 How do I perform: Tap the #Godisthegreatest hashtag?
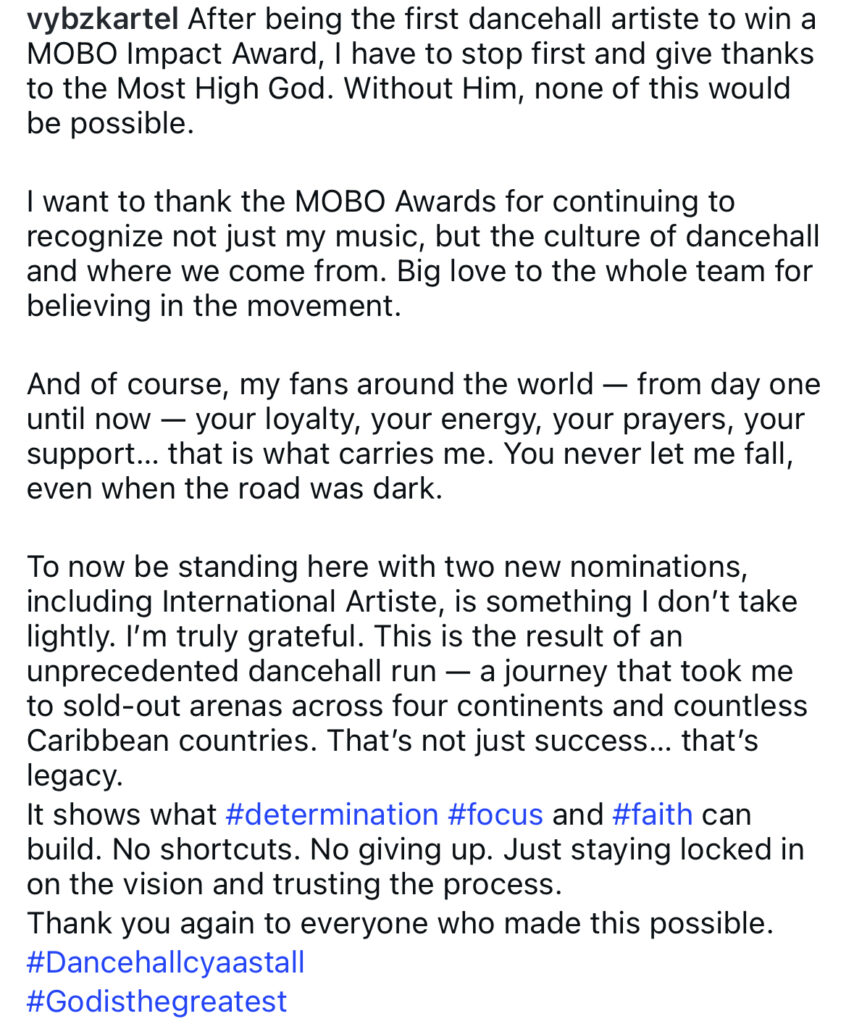click(157, 1001)
